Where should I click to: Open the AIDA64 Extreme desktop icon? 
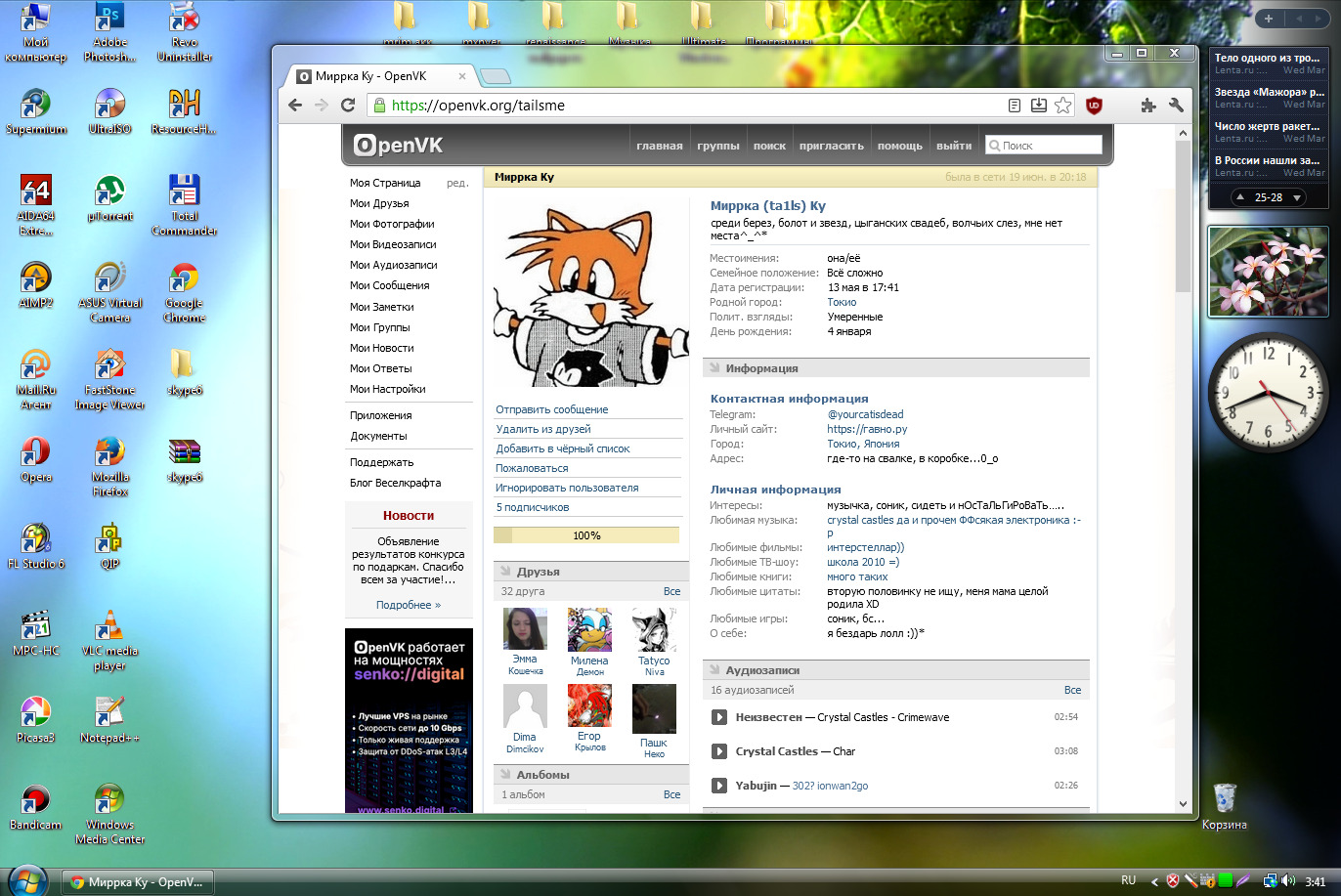(x=35, y=205)
